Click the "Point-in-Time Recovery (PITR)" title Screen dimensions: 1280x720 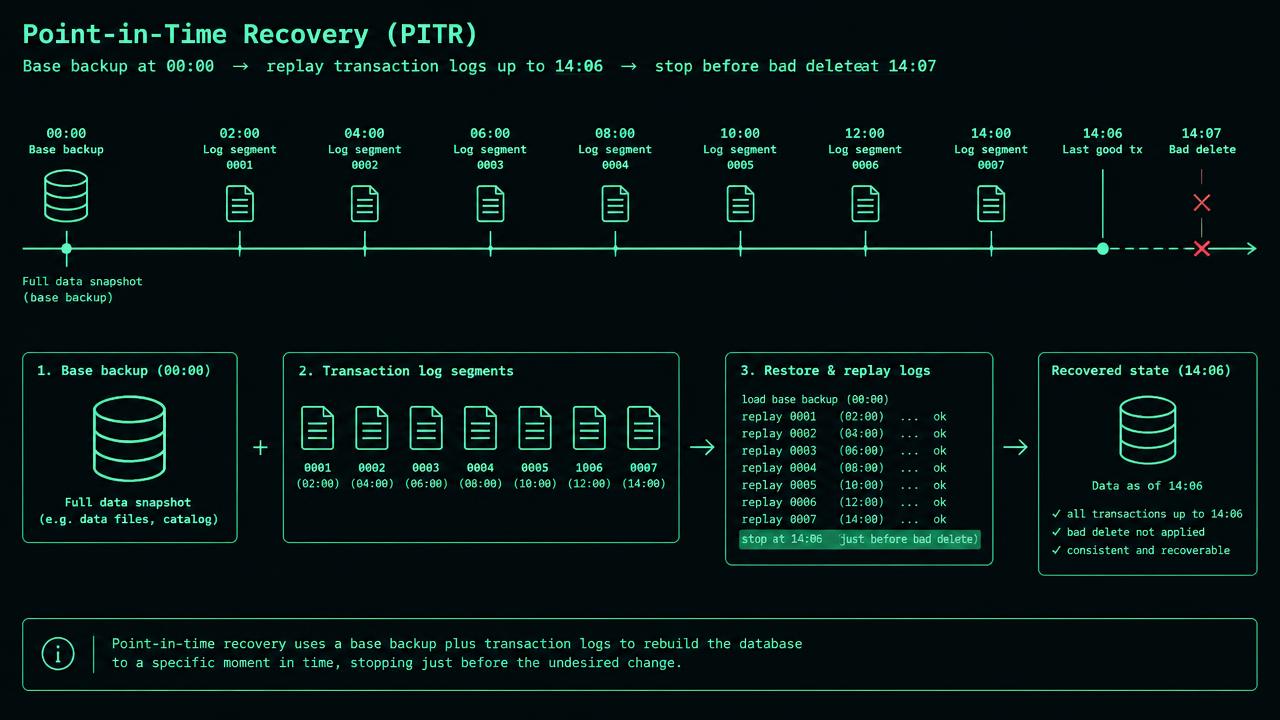pyautogui.click(x=250, y=34)
